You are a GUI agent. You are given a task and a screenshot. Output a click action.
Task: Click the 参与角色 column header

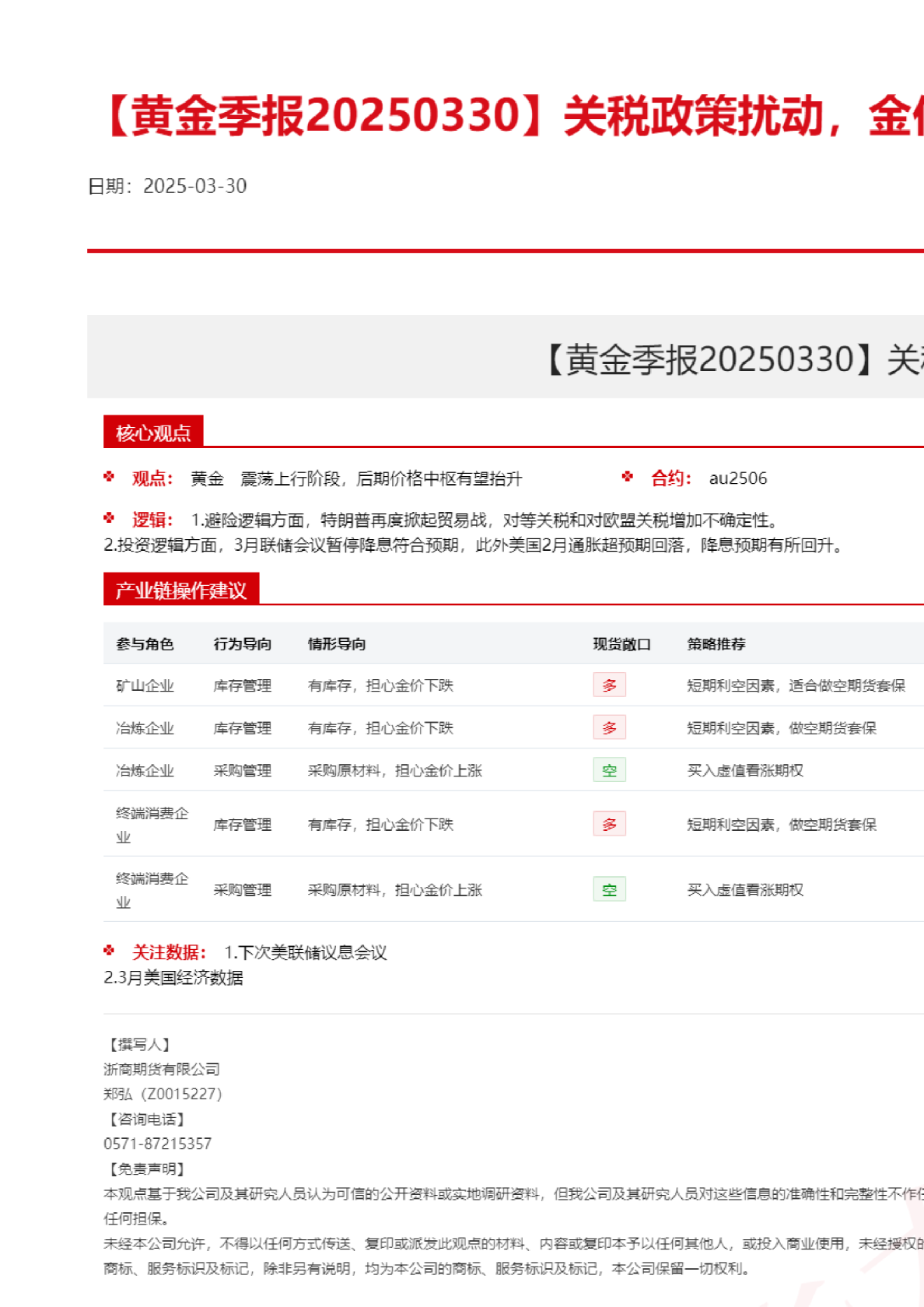(145, 644)
